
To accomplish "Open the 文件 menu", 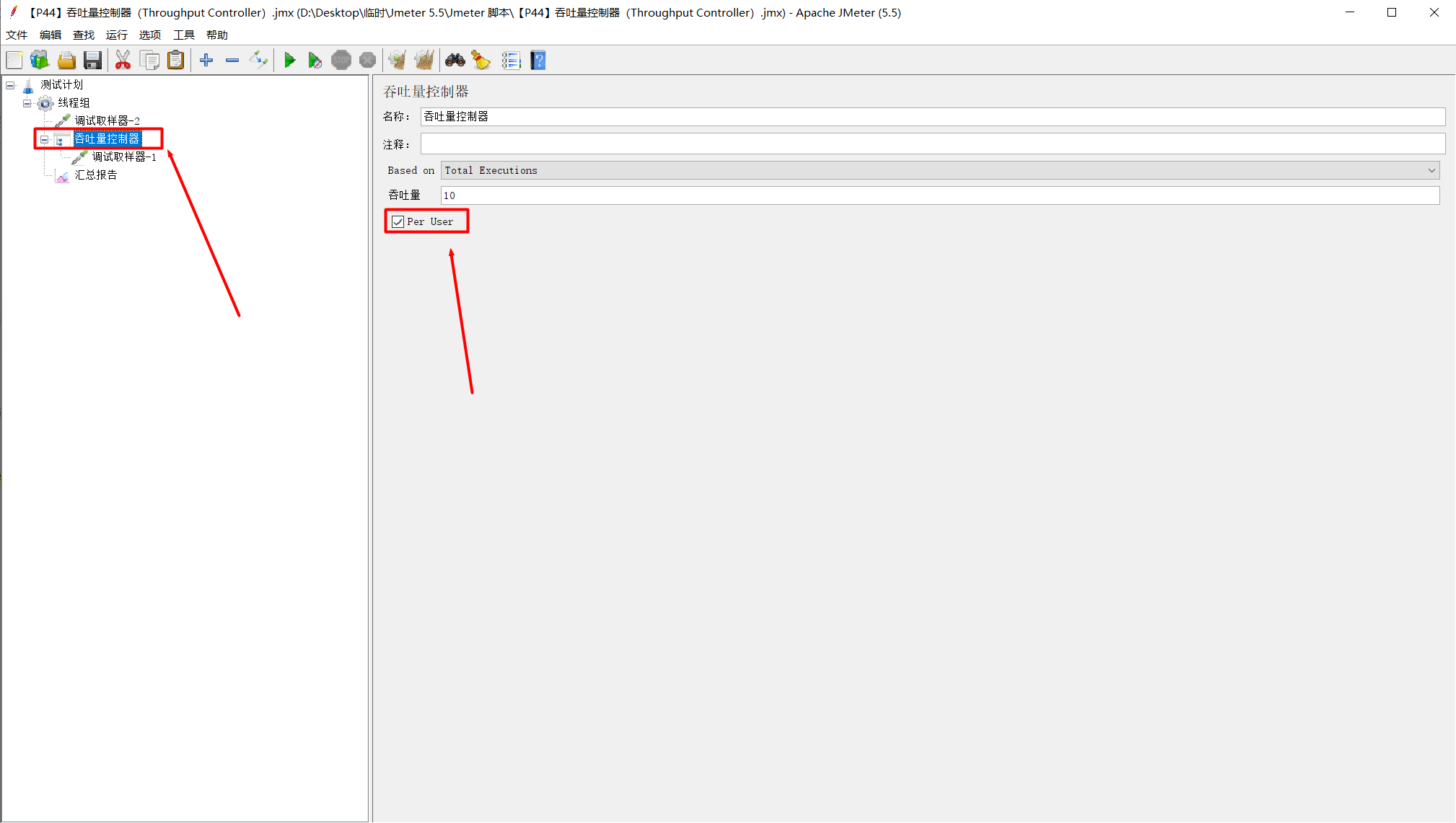I will tap(17, 35).
